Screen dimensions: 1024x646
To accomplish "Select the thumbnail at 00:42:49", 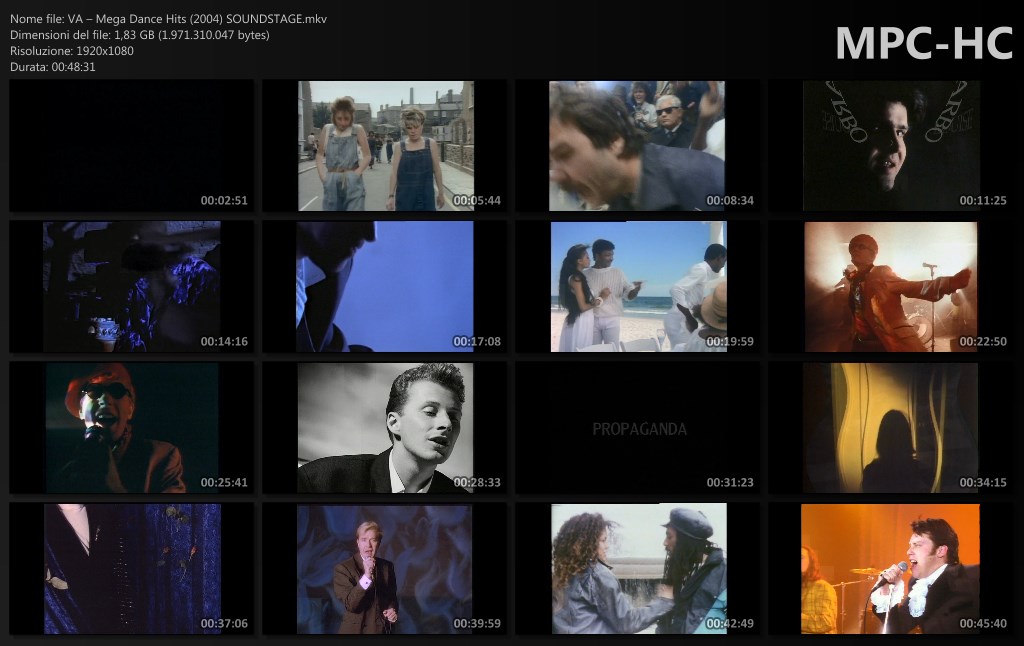I will pyautogui.click(x=637, y=569).
